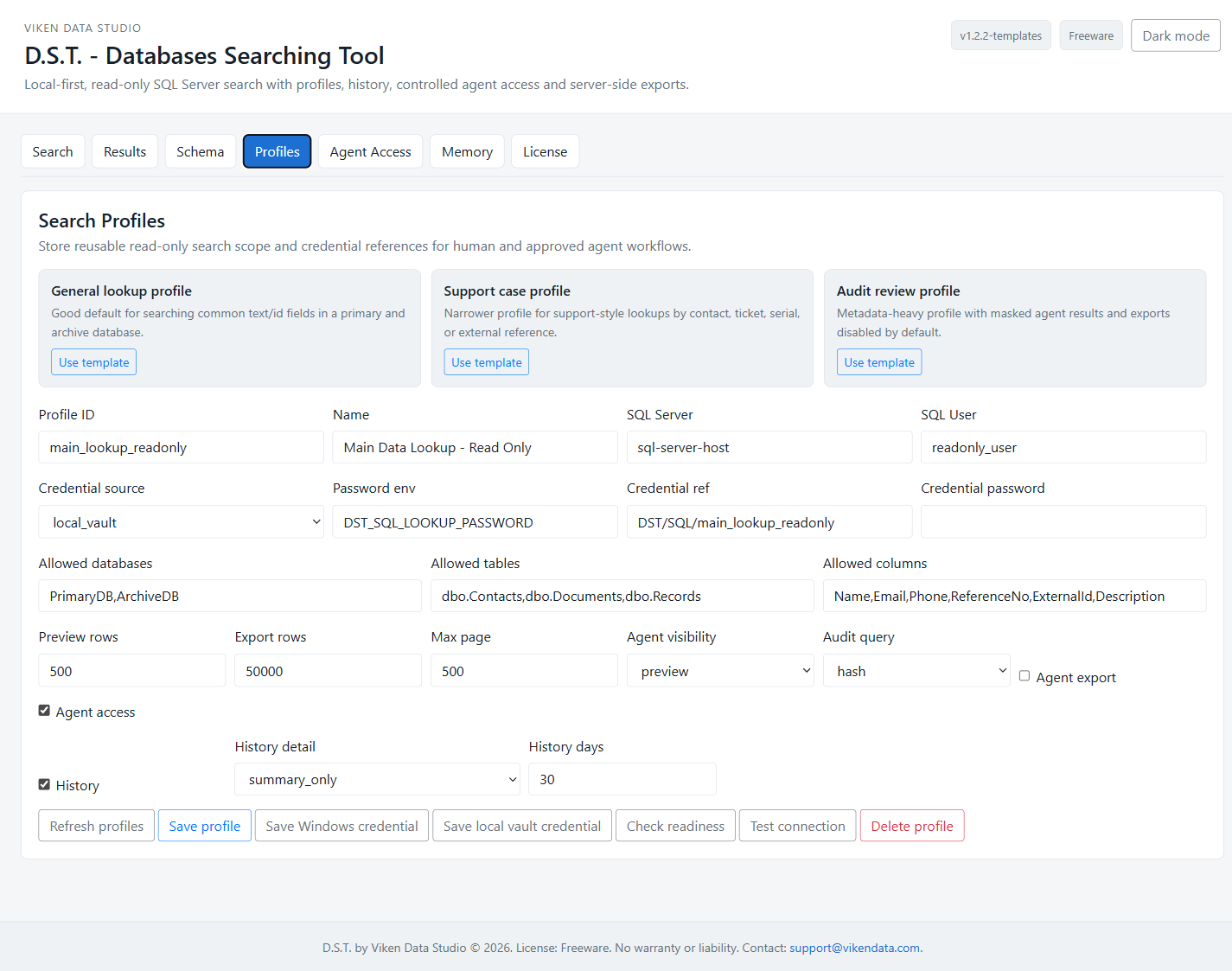Viewport: 1232px width, 971px height.
Task: Click the D.S.T. - Databases Searching Tool title
Action: tap(204, 55)
